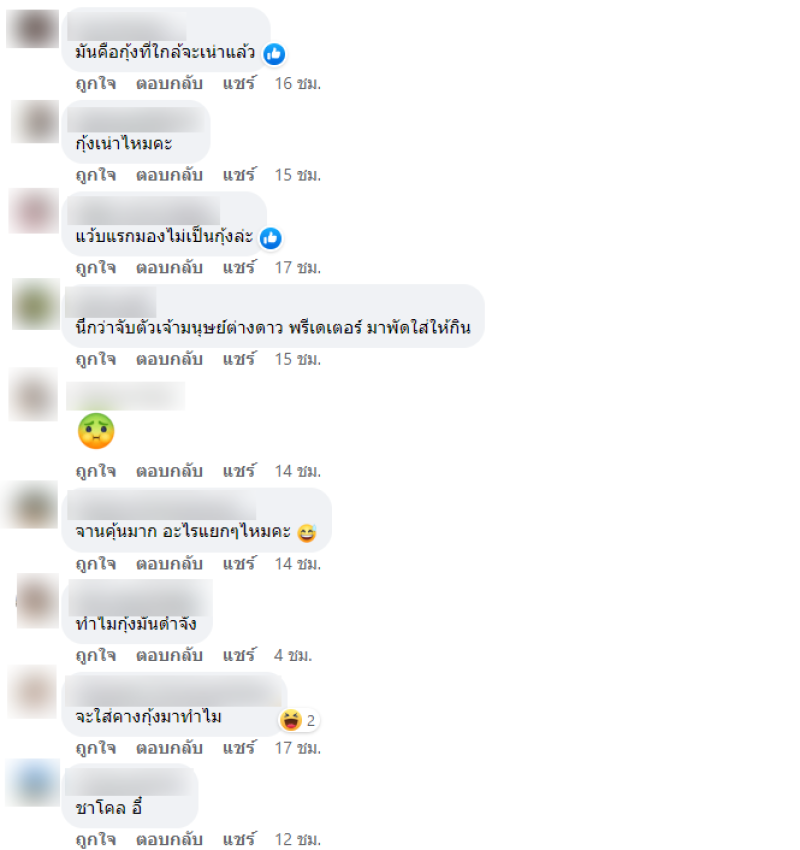The image size is (800, 850).
Task: Like the ทำไมกุ้งมันดำจัง comment
Action: coord(95,655)
